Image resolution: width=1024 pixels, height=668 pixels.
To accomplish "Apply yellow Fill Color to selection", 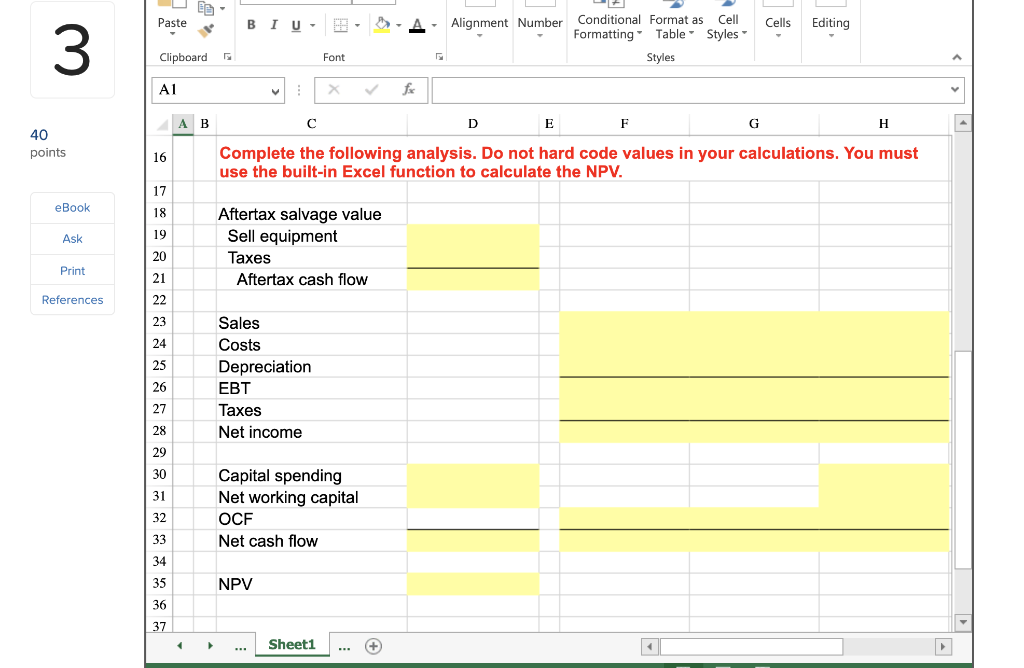I will 382,26.
